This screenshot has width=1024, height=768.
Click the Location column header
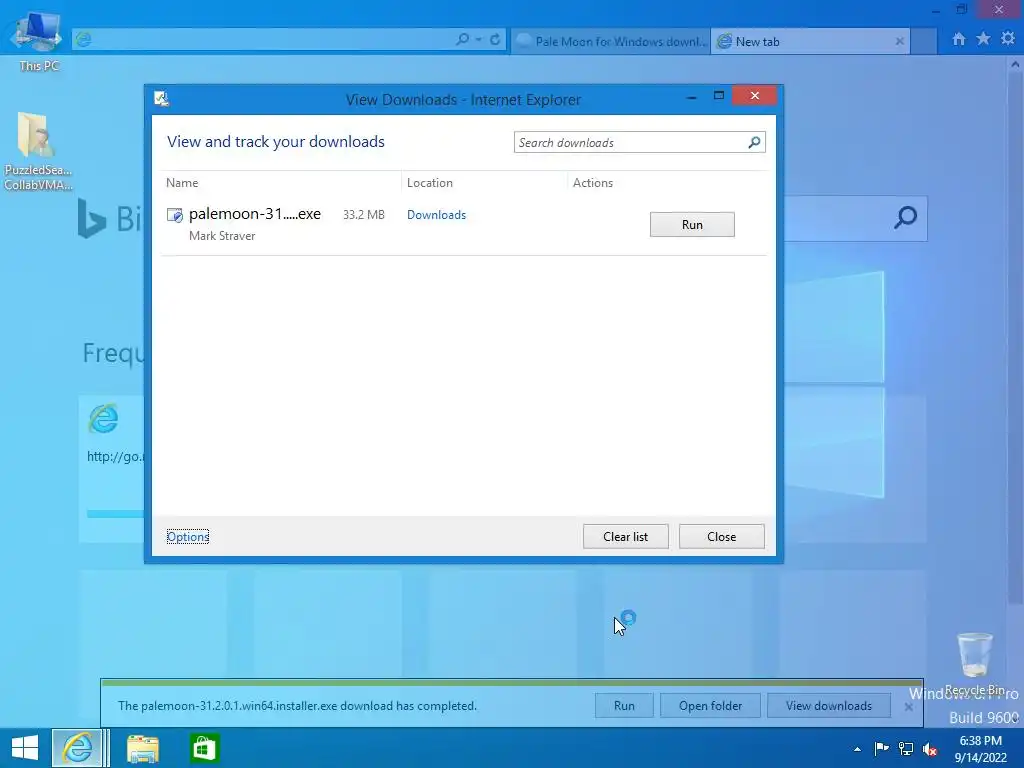(430, 183)
